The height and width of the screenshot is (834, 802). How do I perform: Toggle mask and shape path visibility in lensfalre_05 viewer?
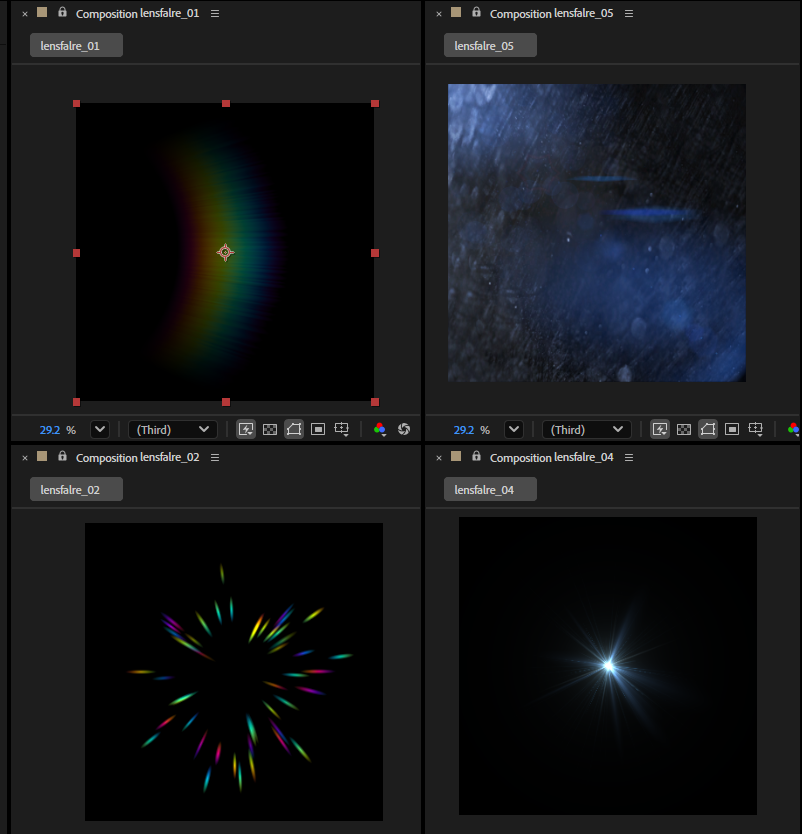click(707, 429)
